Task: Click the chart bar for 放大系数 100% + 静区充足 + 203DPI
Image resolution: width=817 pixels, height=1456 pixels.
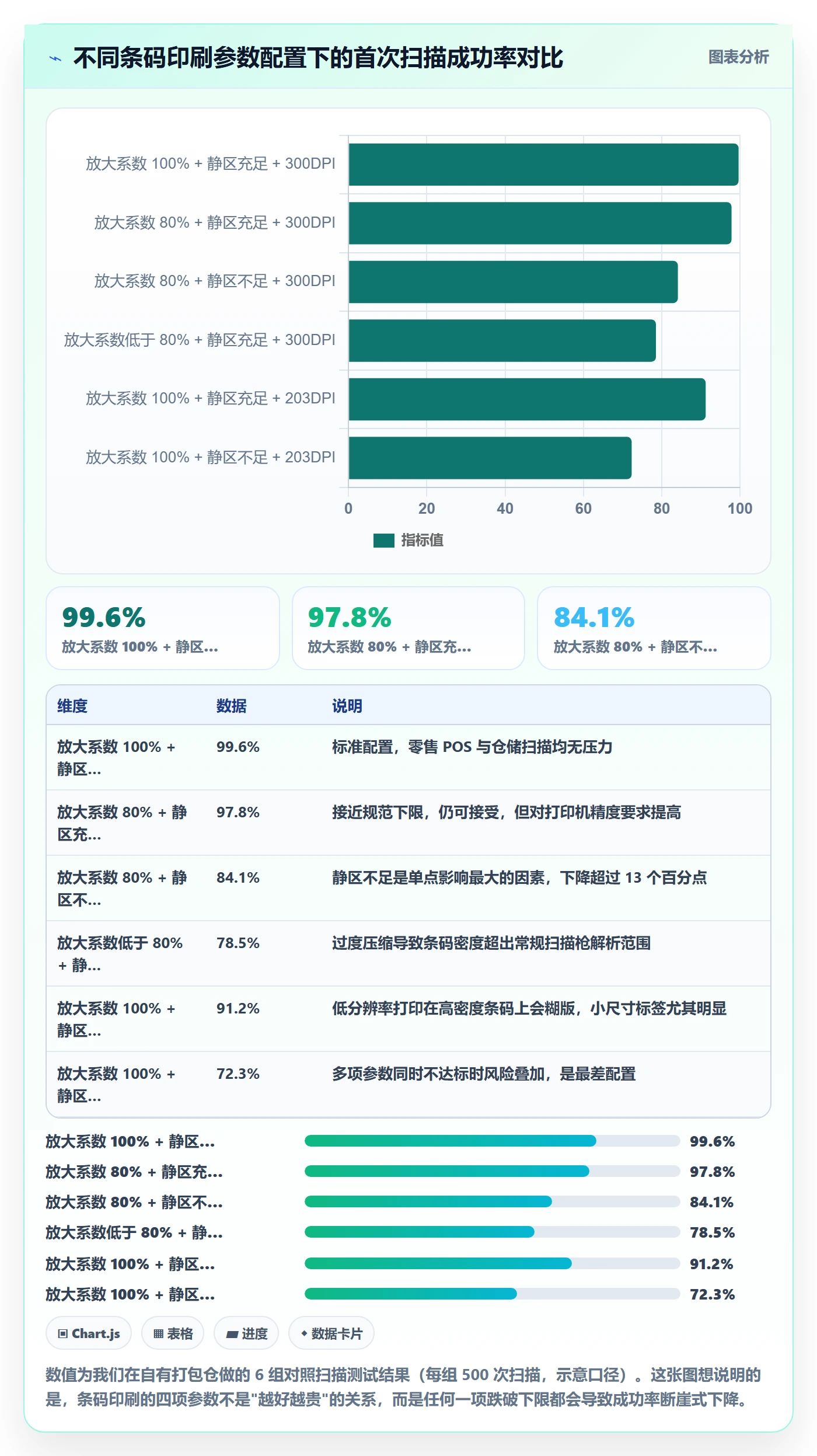Action: point(527,399)
